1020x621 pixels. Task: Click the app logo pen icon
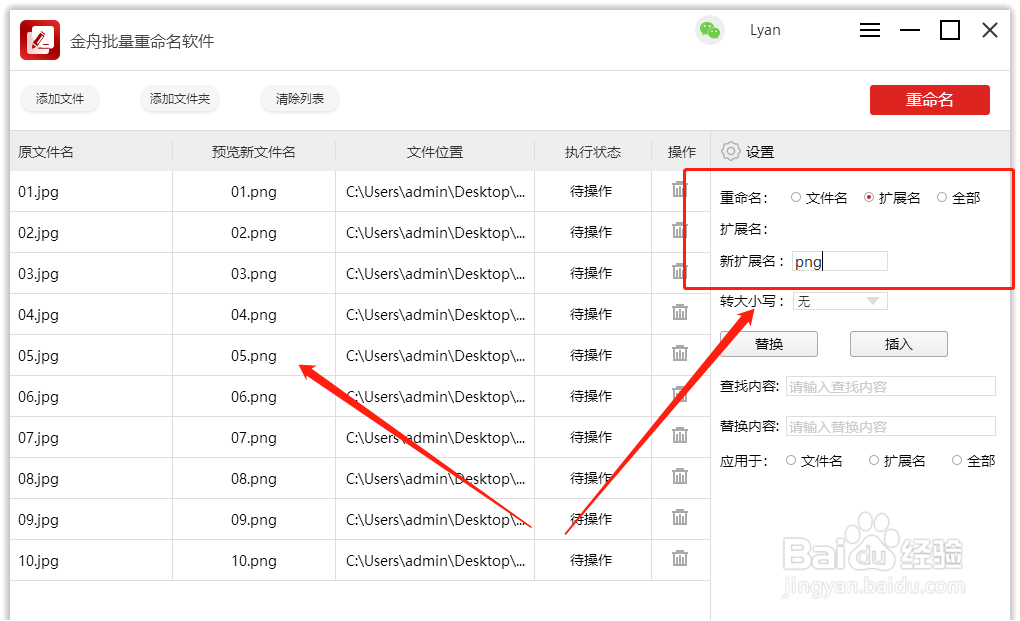(38, 30)
